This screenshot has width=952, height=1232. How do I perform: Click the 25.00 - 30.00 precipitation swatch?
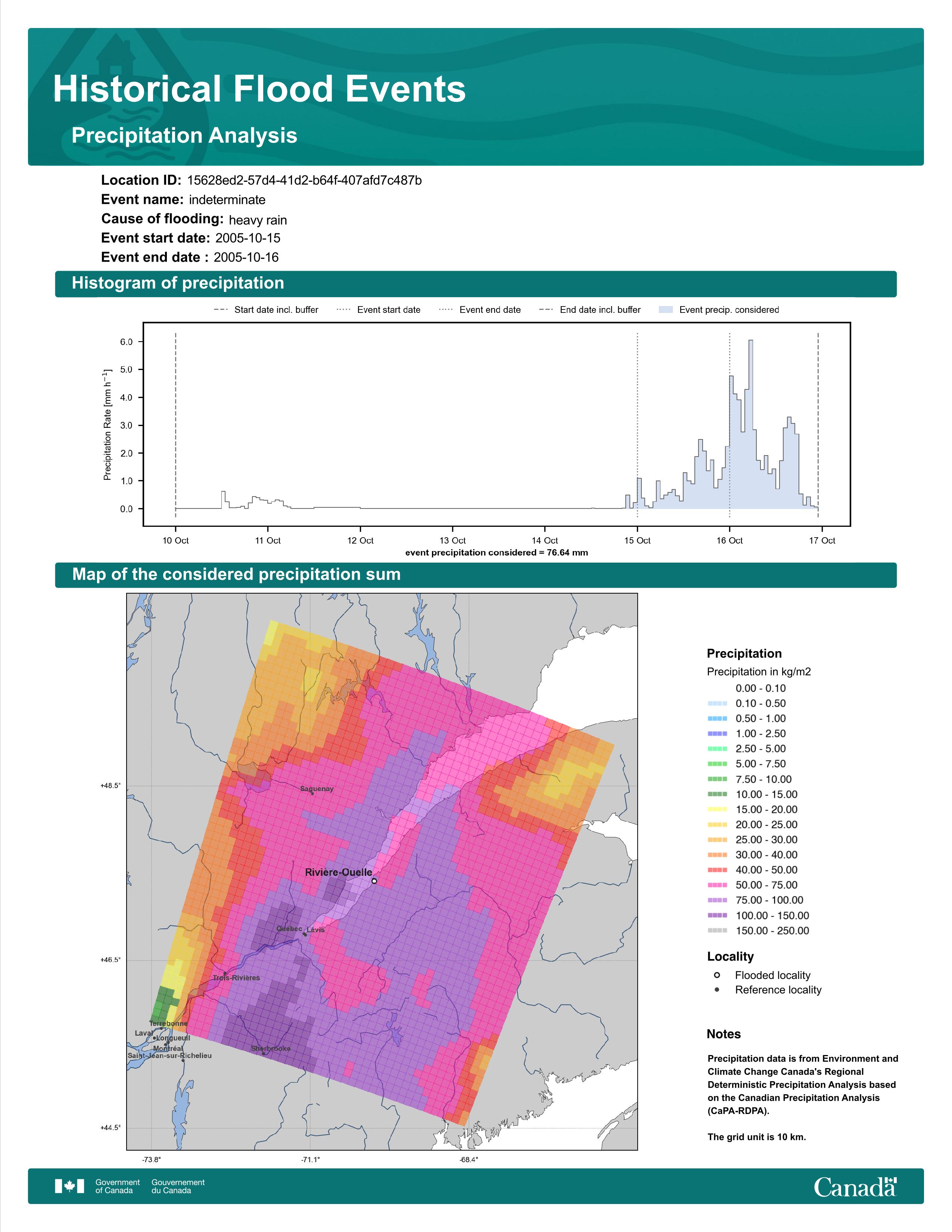pyautogui.click(x=718, y=839)
